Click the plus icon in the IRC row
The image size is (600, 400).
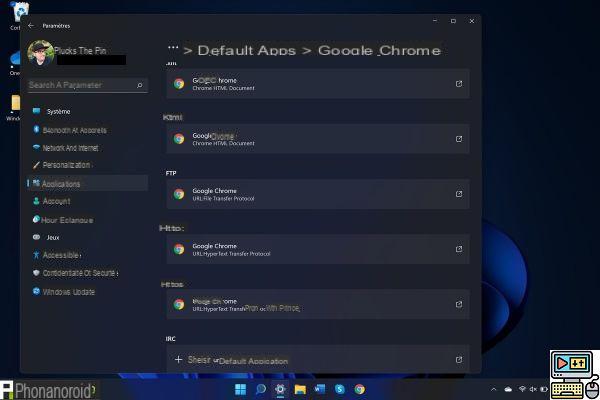[178, 359]
